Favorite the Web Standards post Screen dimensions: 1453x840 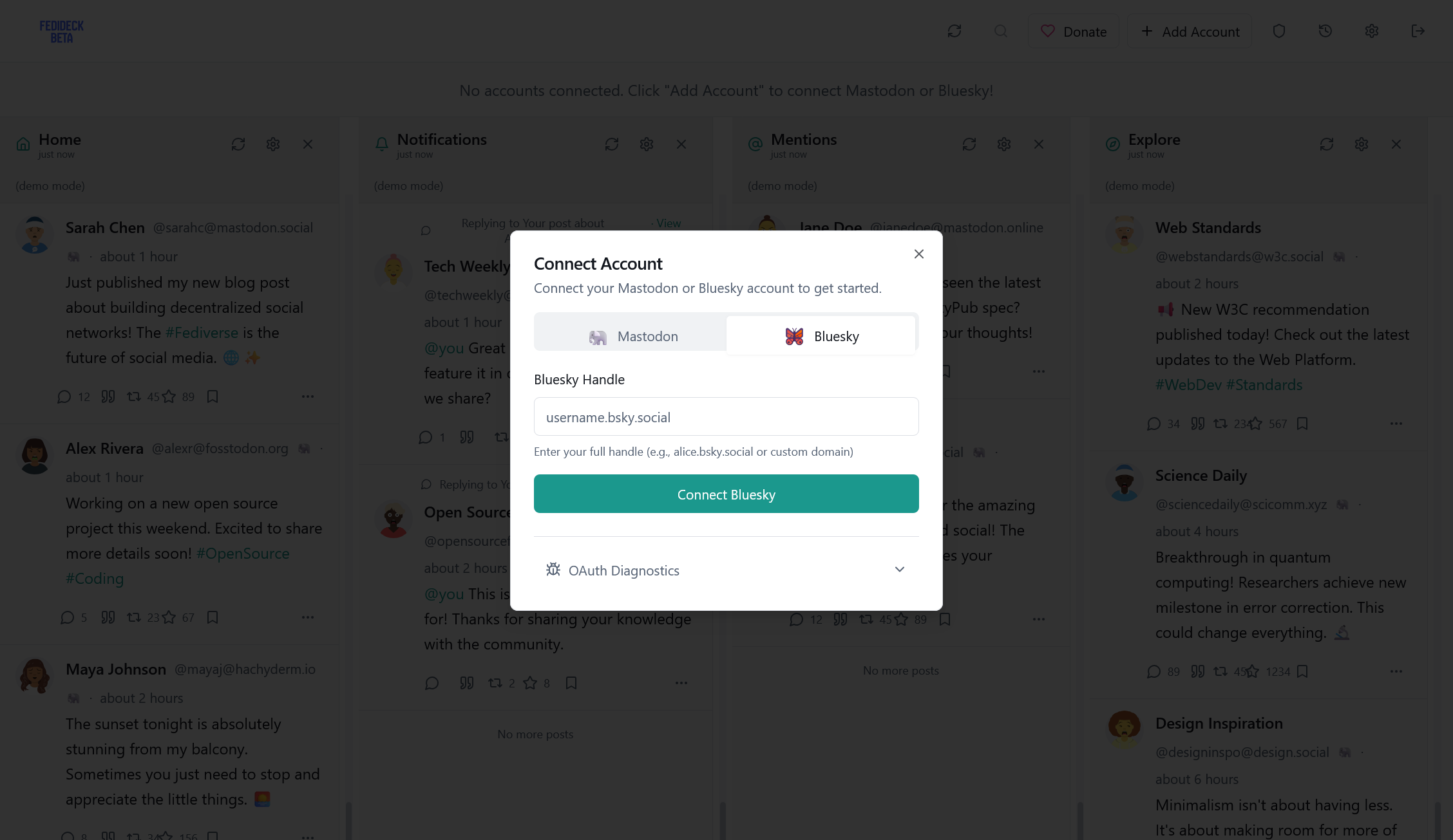click(1255, 424)
